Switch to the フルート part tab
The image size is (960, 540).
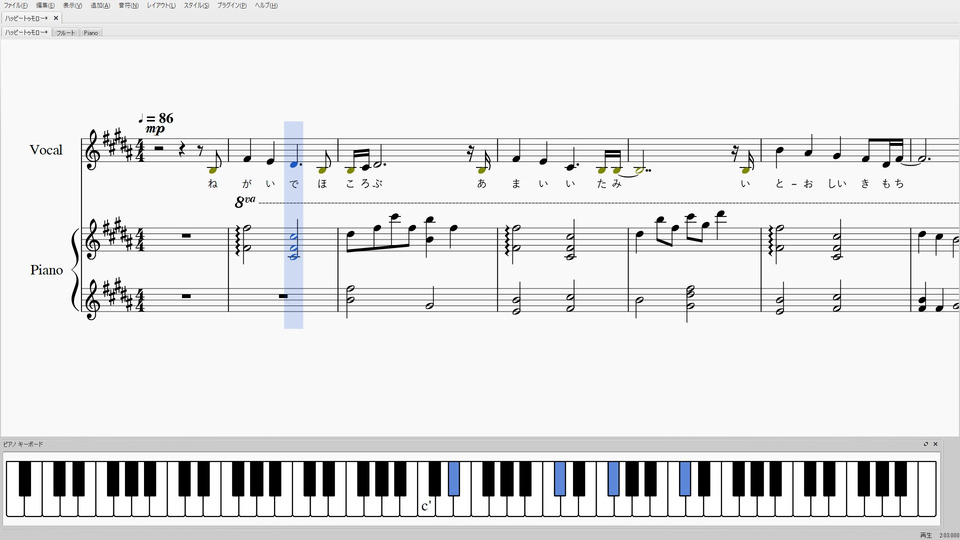pos(66,33)
